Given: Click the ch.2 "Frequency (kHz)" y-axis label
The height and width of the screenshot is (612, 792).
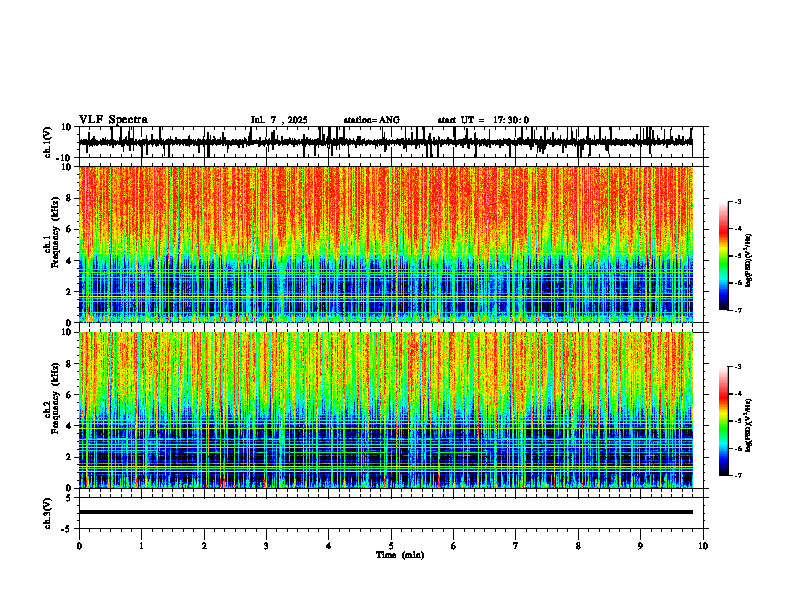Looking at the screenshot, I should (55, 398).
